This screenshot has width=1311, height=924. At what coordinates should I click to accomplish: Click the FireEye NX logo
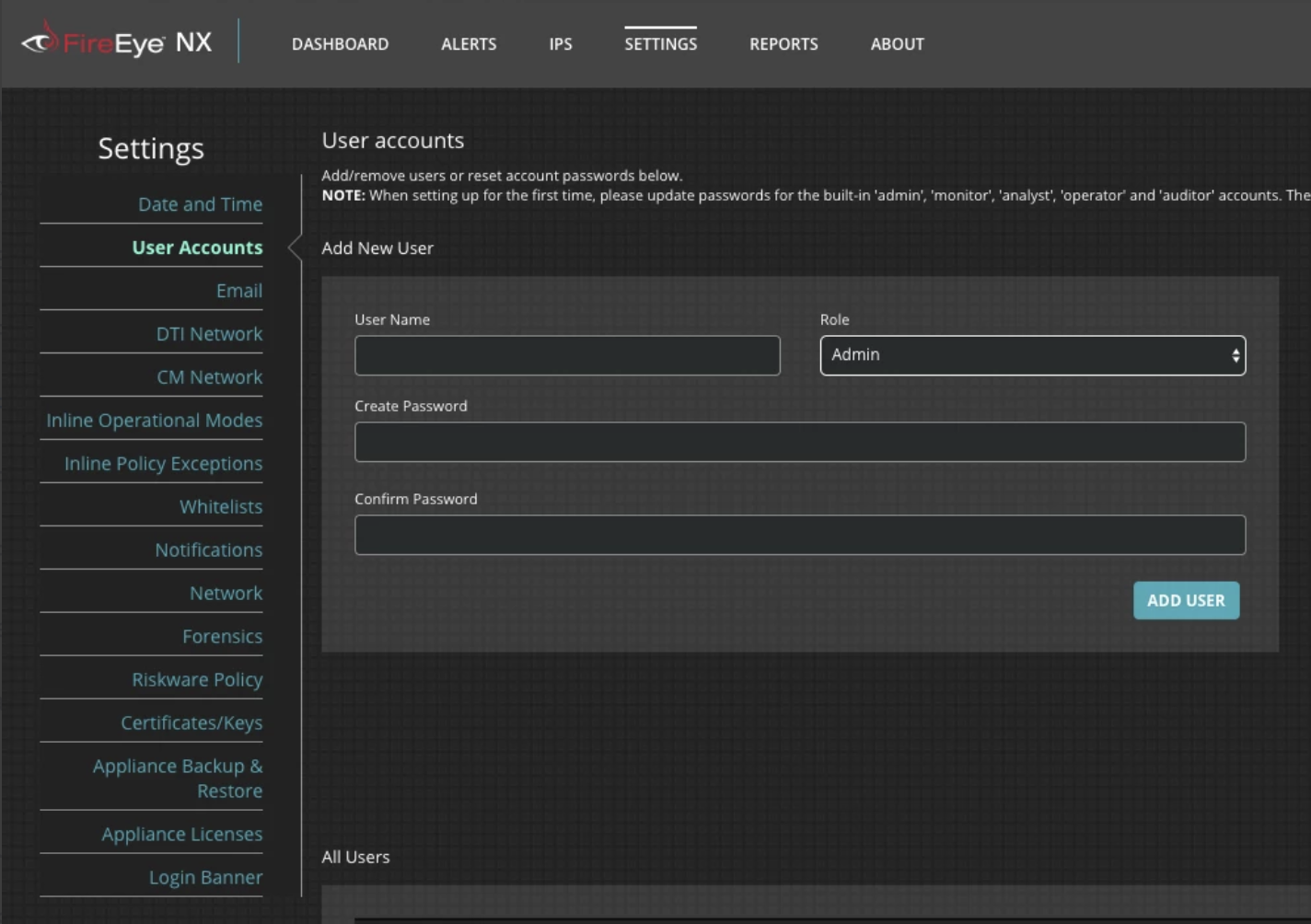click(x=117, y=41)
